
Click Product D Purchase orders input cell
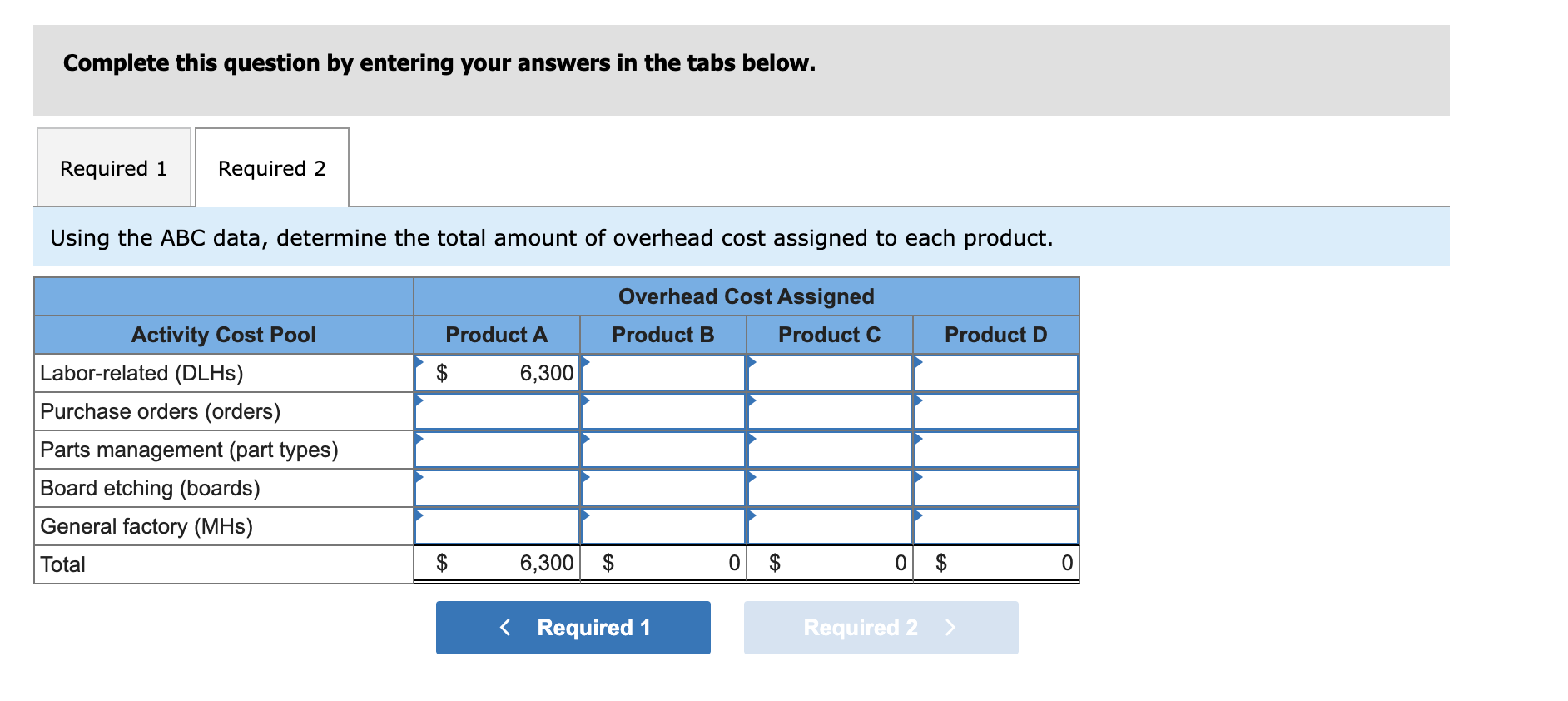(x=996, y=410)
